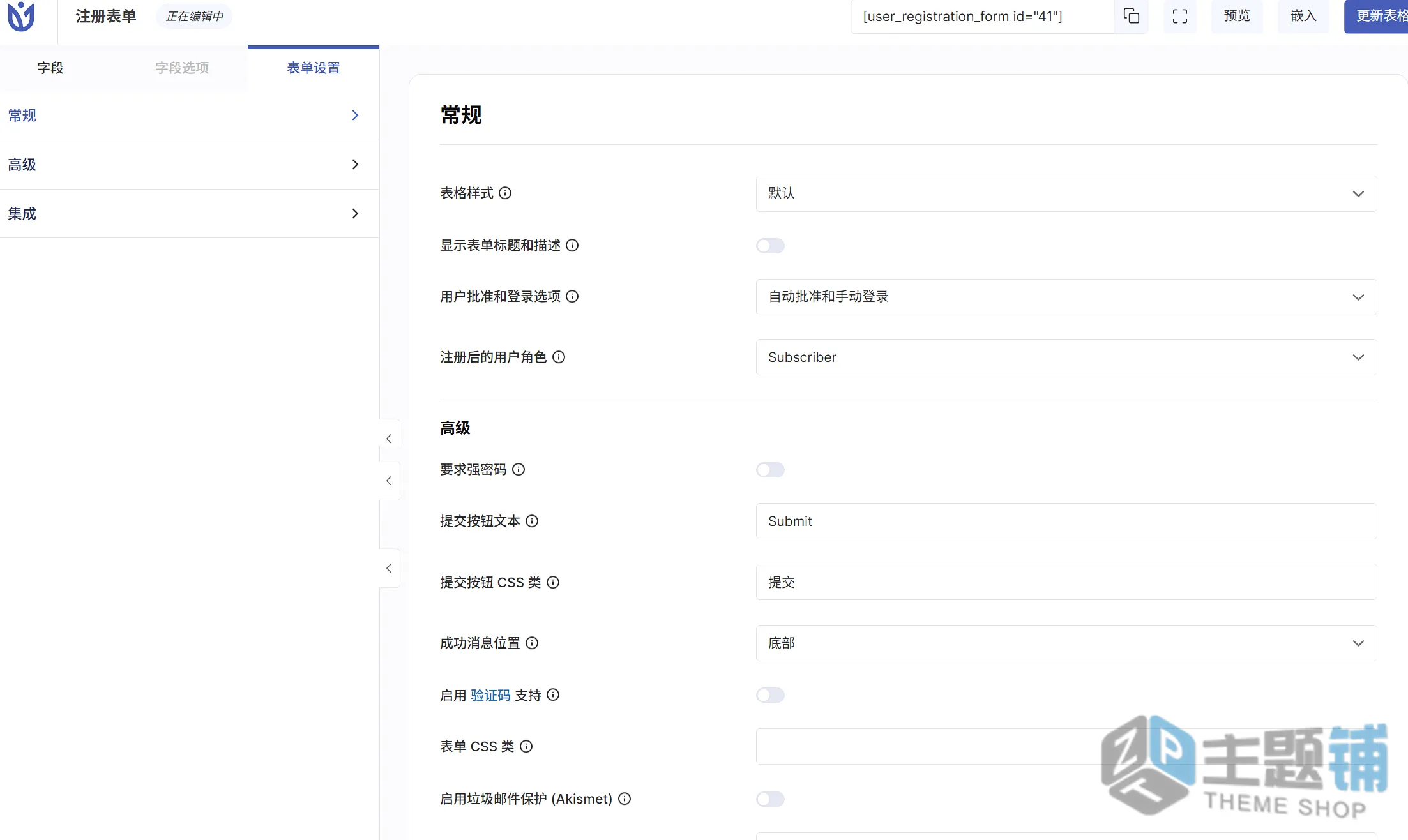
Task: Show info for 显示表单标题和描述
Action: tap(572, 245)
